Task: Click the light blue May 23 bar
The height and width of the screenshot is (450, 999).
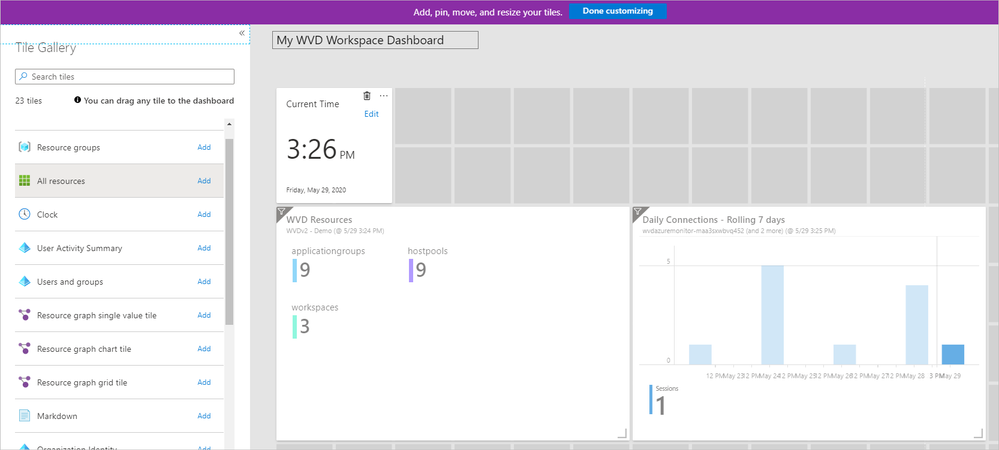Action: pos(700,354)
